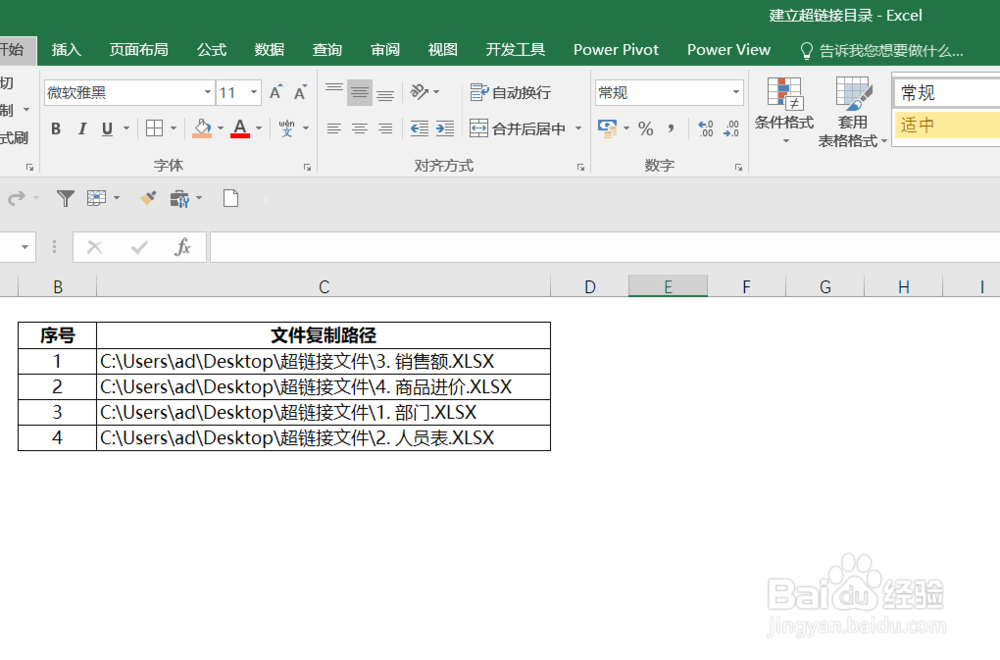Viewport: 1000px width, 660px height.
Task: Click 告诉我您想要做什么 search box
Action: pos(881,50)
